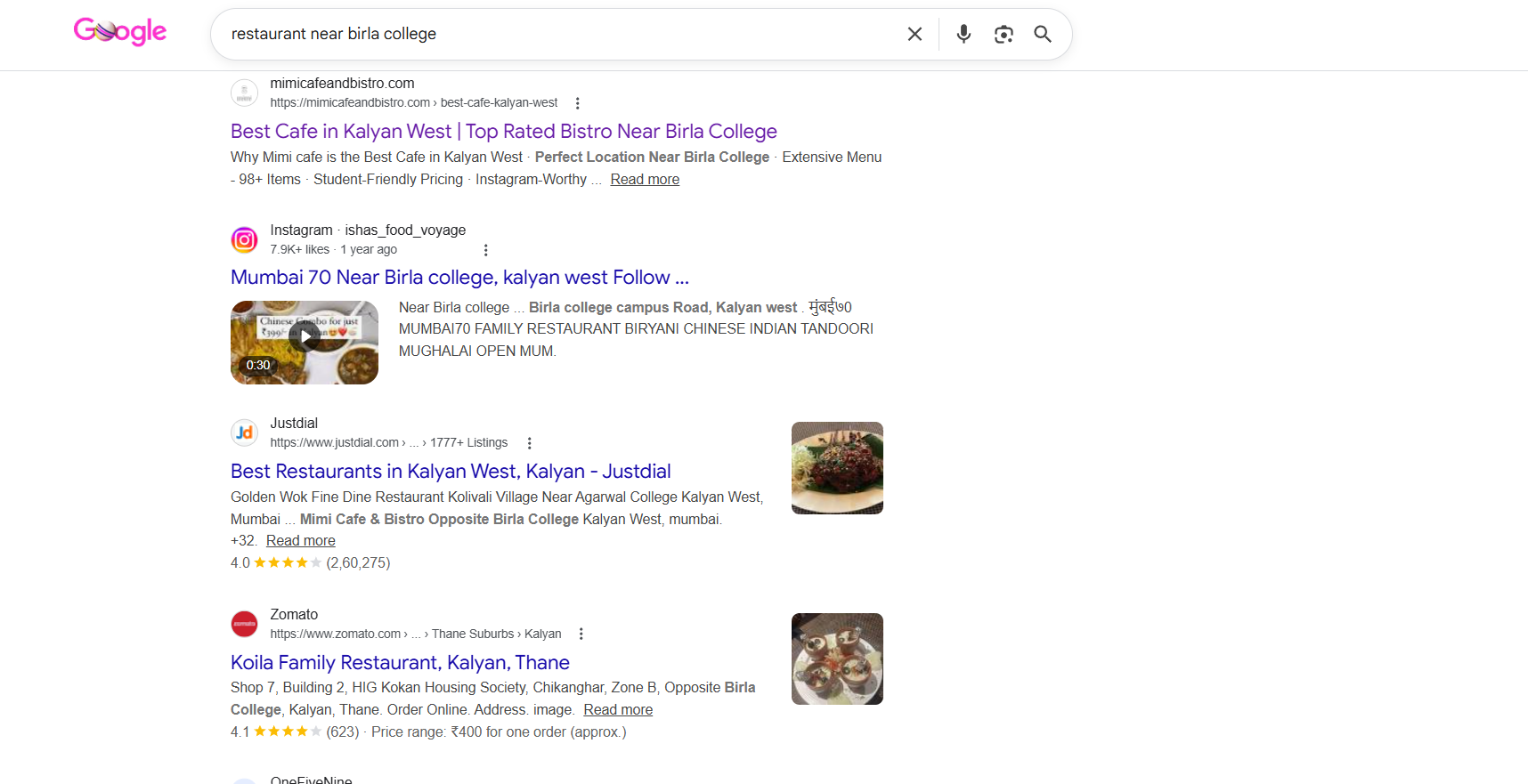Open Best Cafe in Kalyan West link
Viewport: 1528px width, 784px height.
[x=503, y=132]
